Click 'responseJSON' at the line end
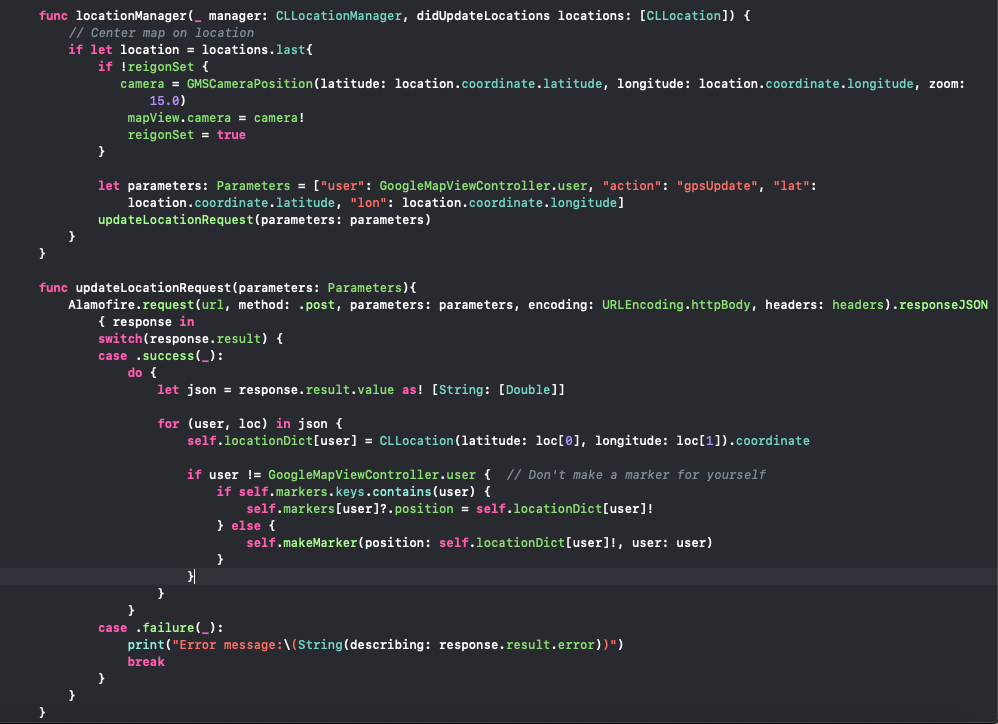 click(943, 305)
